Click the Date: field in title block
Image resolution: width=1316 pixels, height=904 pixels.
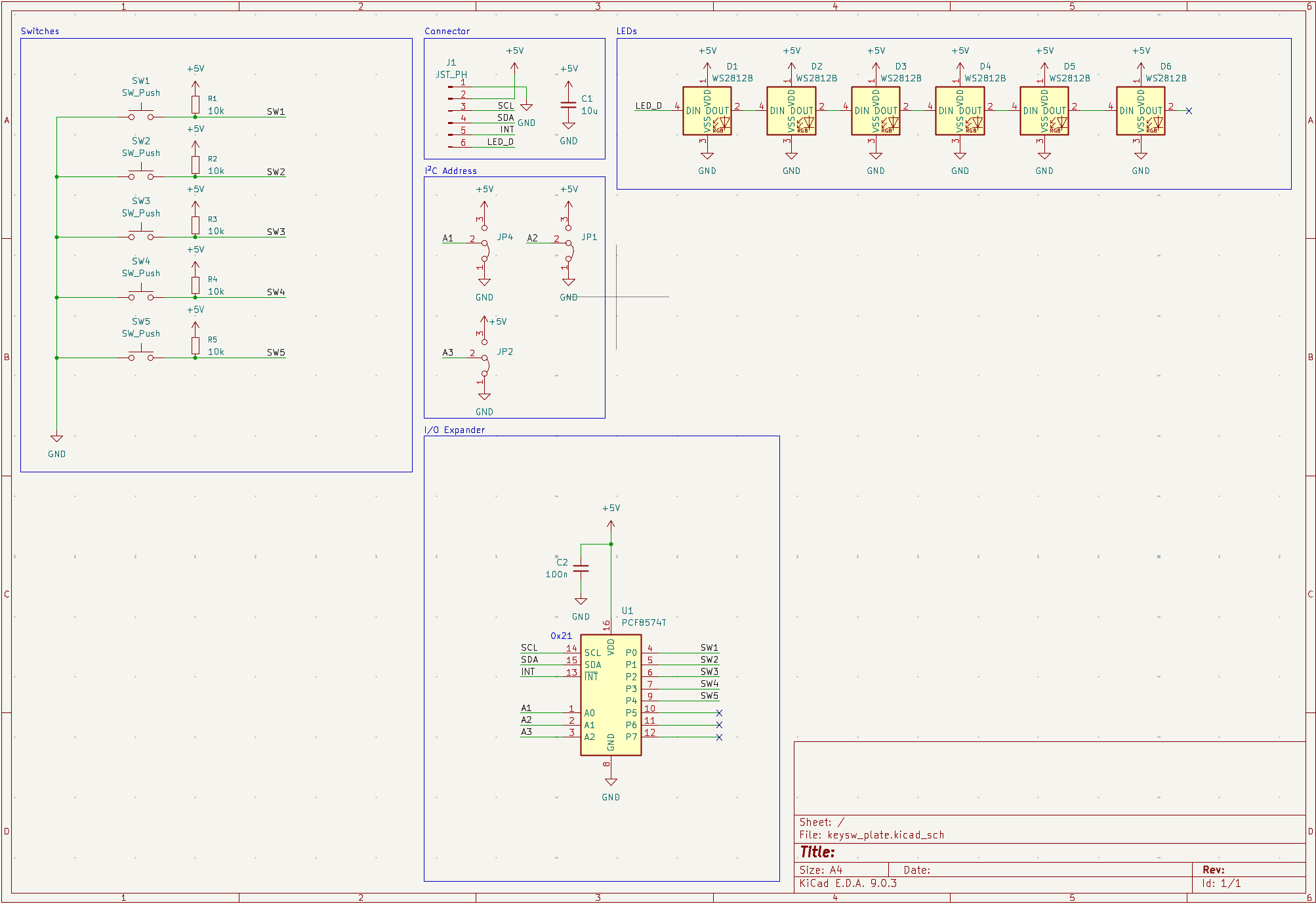tap(917, 870)
